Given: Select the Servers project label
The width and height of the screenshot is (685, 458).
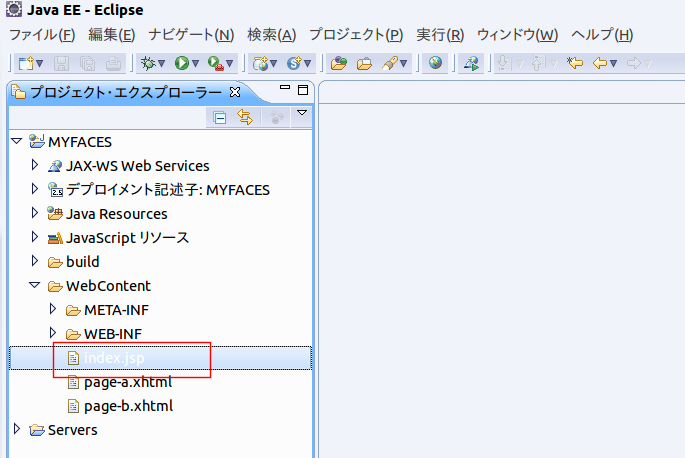Looking at the screenshot, I should [x=73, y=430].
